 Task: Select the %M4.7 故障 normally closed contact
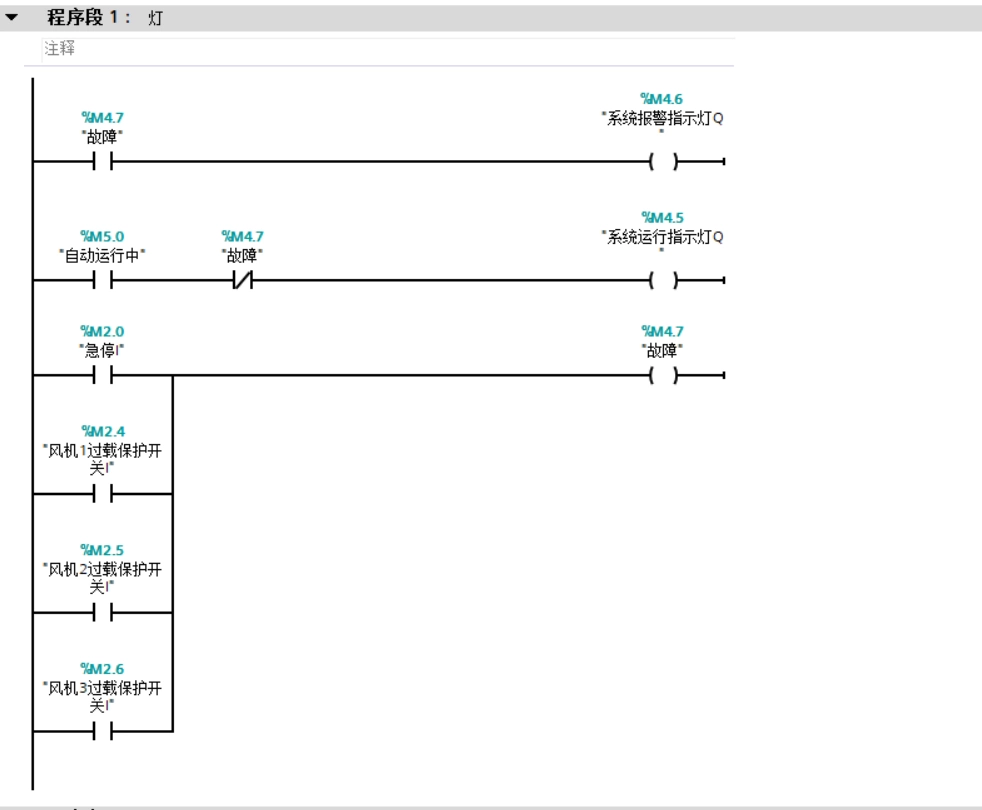point(242,280)
